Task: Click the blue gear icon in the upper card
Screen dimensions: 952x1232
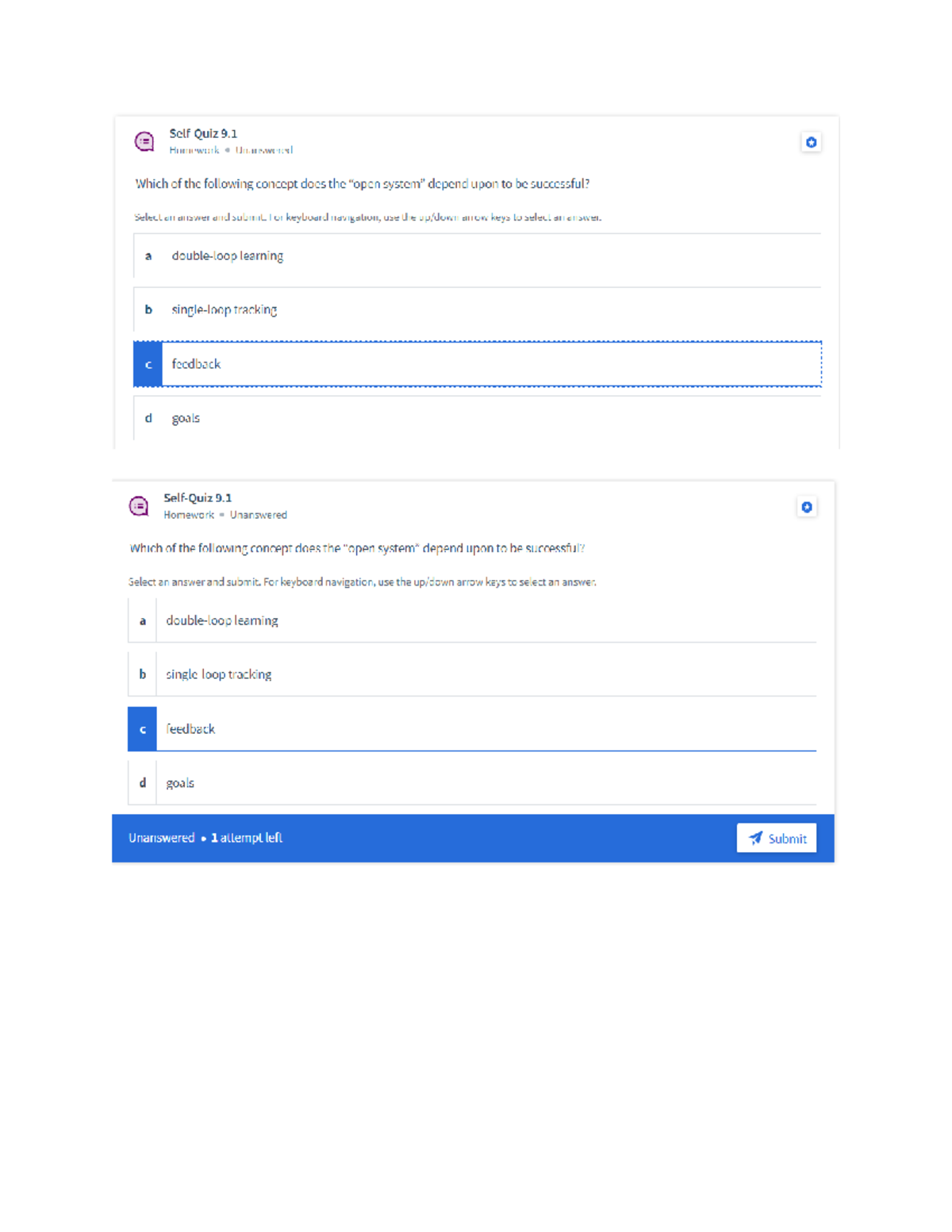Action: click(811, 143)
